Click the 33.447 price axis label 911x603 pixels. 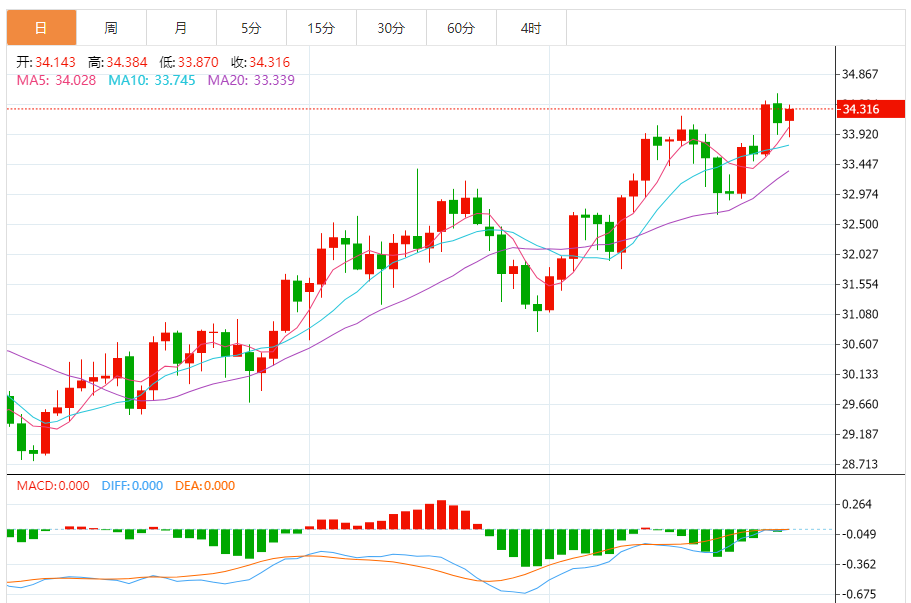(x=860, y=164)
